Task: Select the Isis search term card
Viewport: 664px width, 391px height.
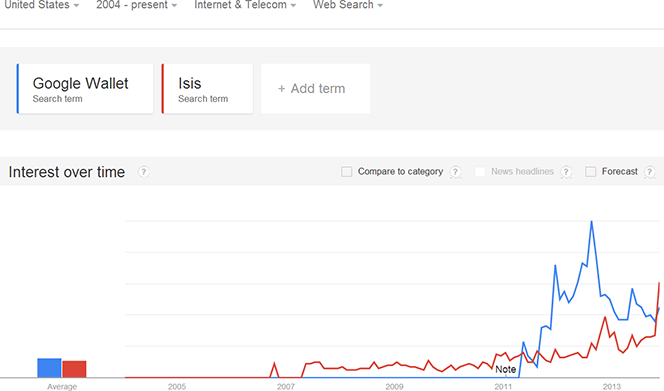Action: (207, 89)
